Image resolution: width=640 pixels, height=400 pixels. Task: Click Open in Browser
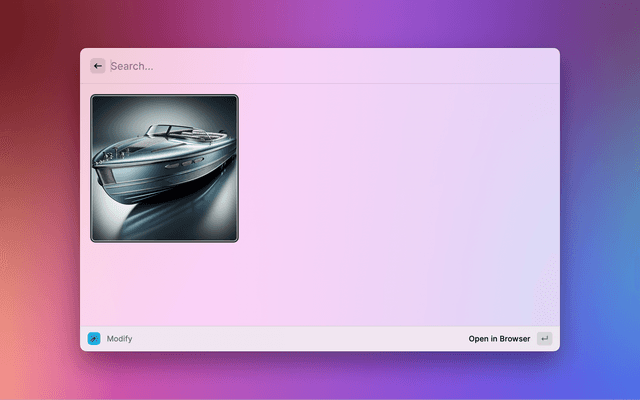point(499,339)
